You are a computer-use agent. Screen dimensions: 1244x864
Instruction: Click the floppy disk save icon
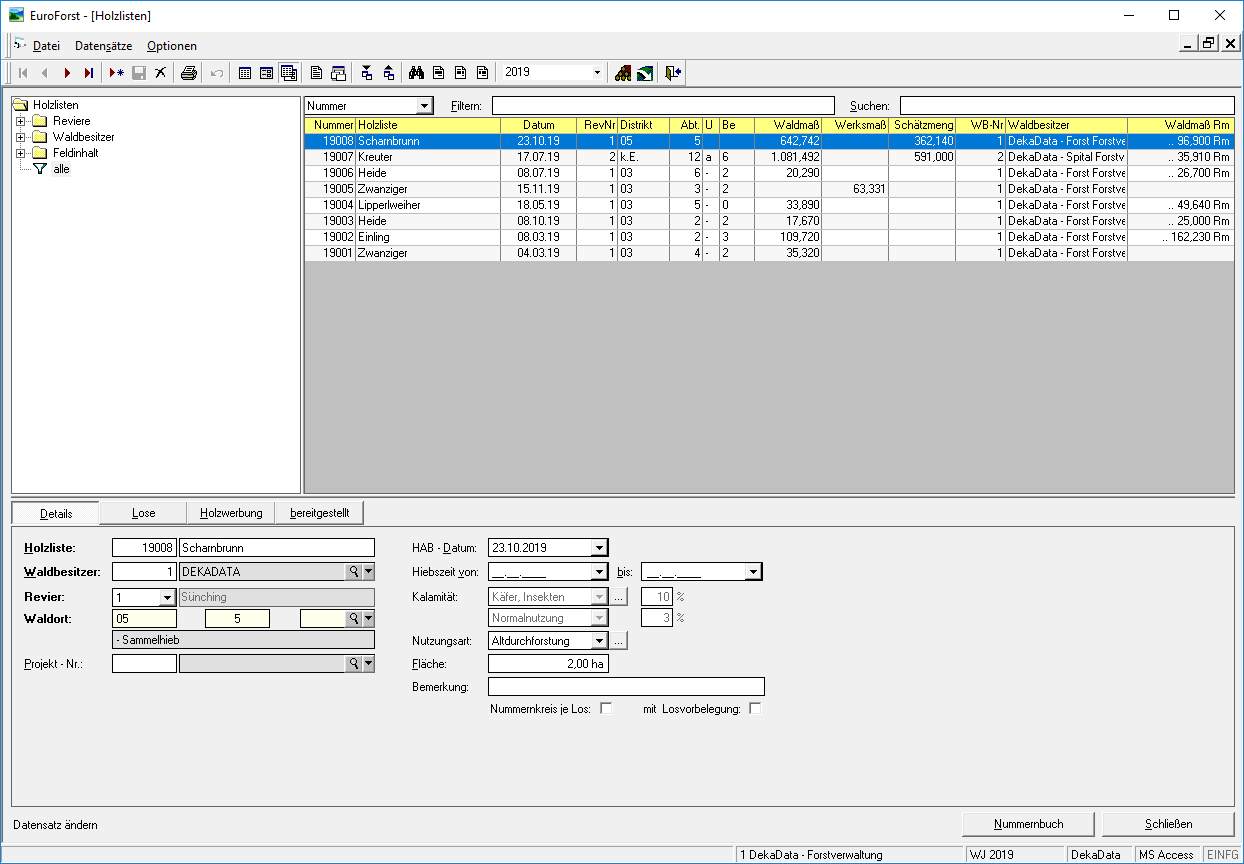[x=140, y=73]
